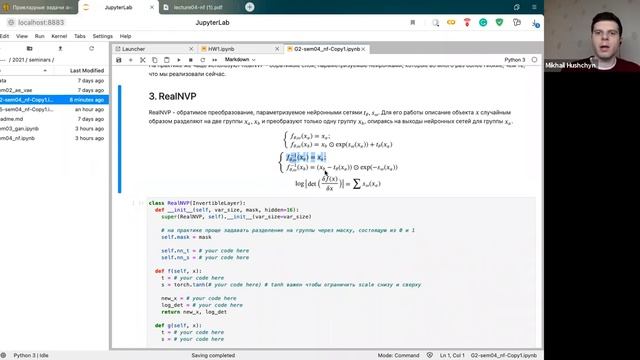Switch to lecture04-nf pdf browser tab
Image resolution: width=640 pixels, height=360 pixels.
(198, 7)
